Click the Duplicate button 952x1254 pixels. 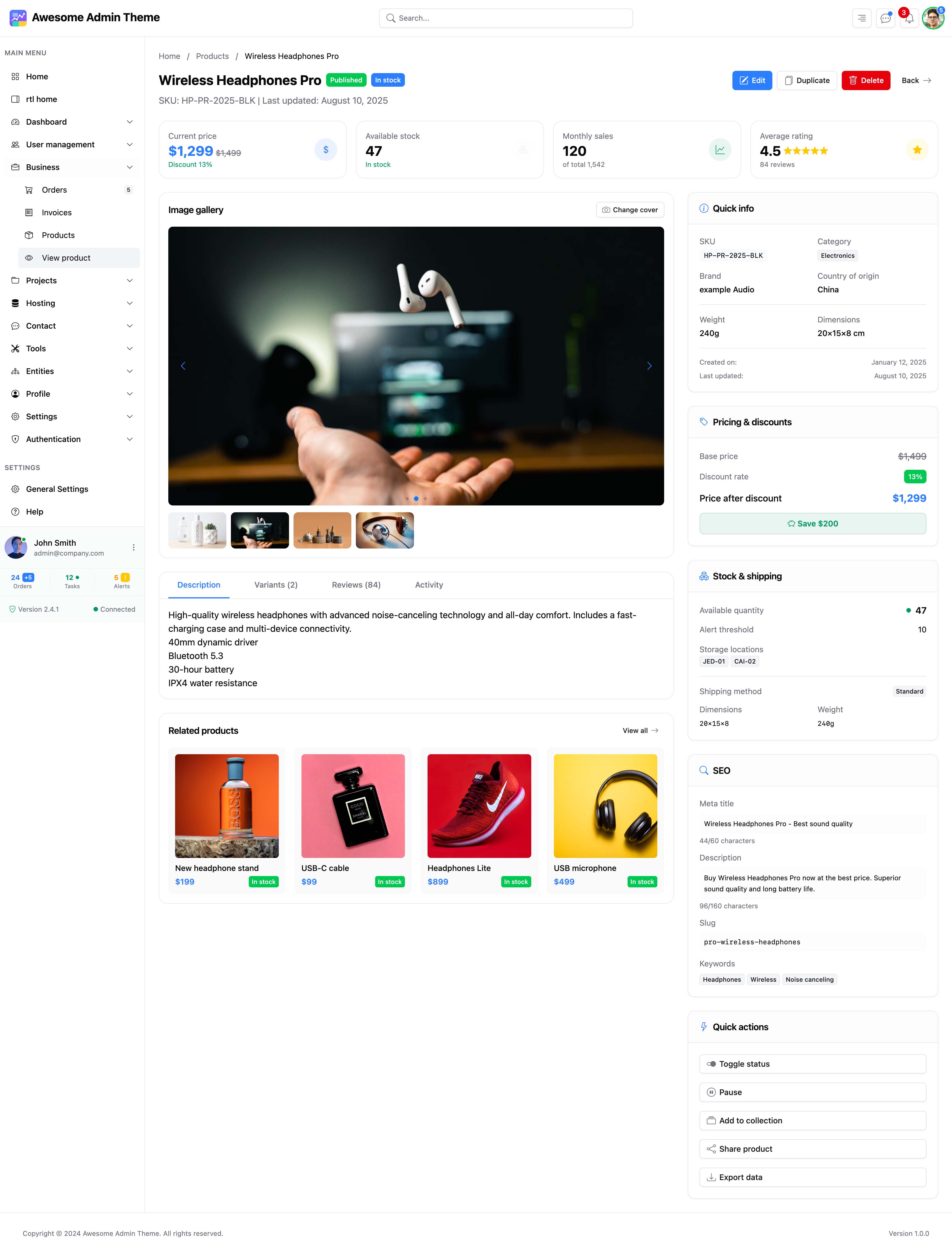[807, 80]
